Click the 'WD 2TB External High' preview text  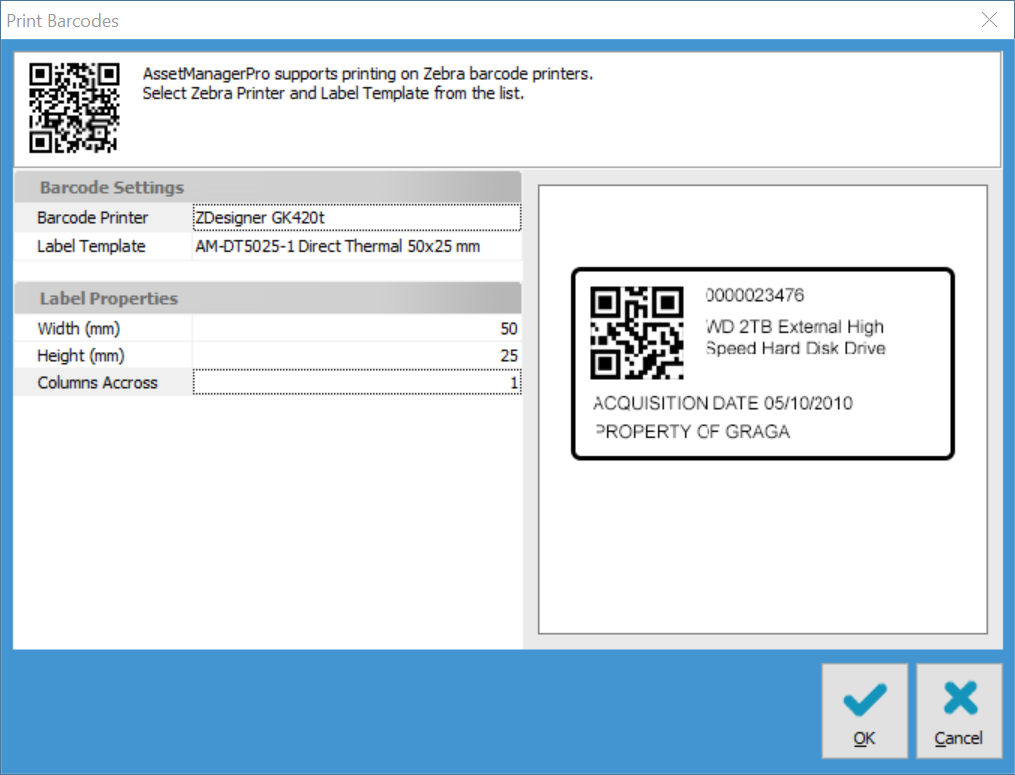pyautogui.click(x=795, y=326)
